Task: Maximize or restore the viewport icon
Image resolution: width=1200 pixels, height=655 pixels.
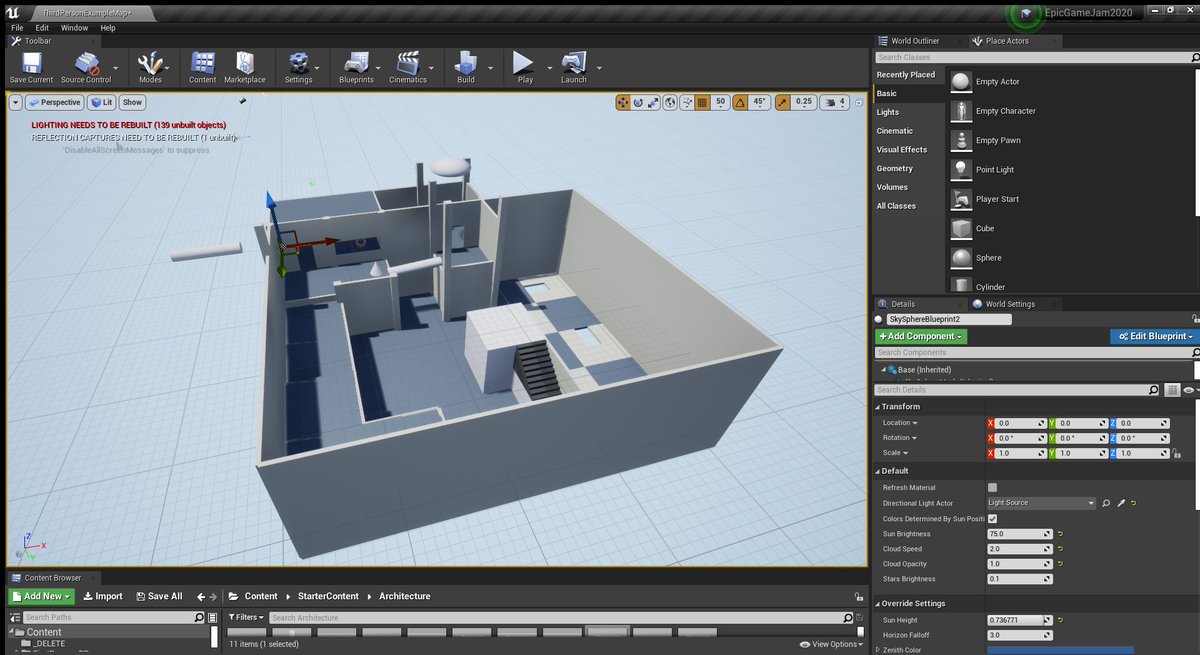Action: pyautogui.click(x=858, y=102)
